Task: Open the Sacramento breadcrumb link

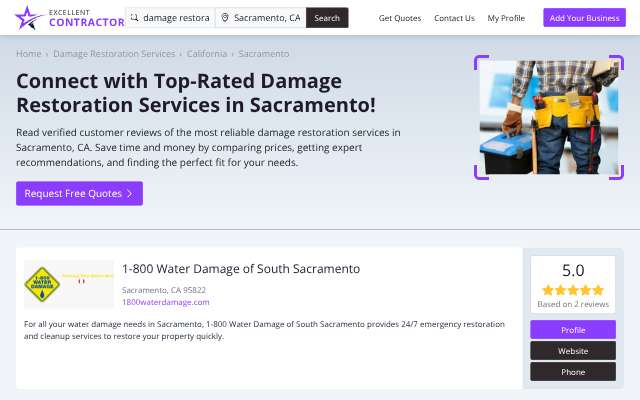Action: click(x=264, y=54)
